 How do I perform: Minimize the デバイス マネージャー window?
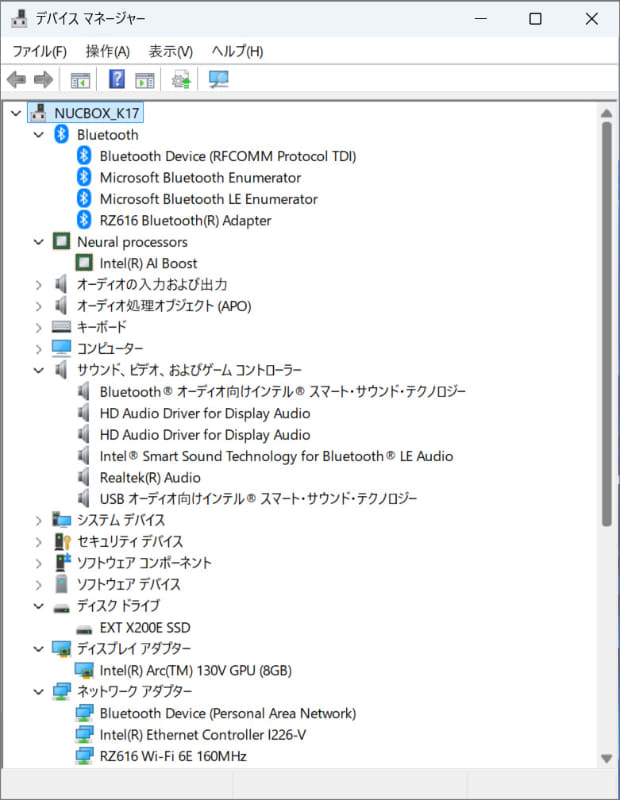[x=480, y=19]
